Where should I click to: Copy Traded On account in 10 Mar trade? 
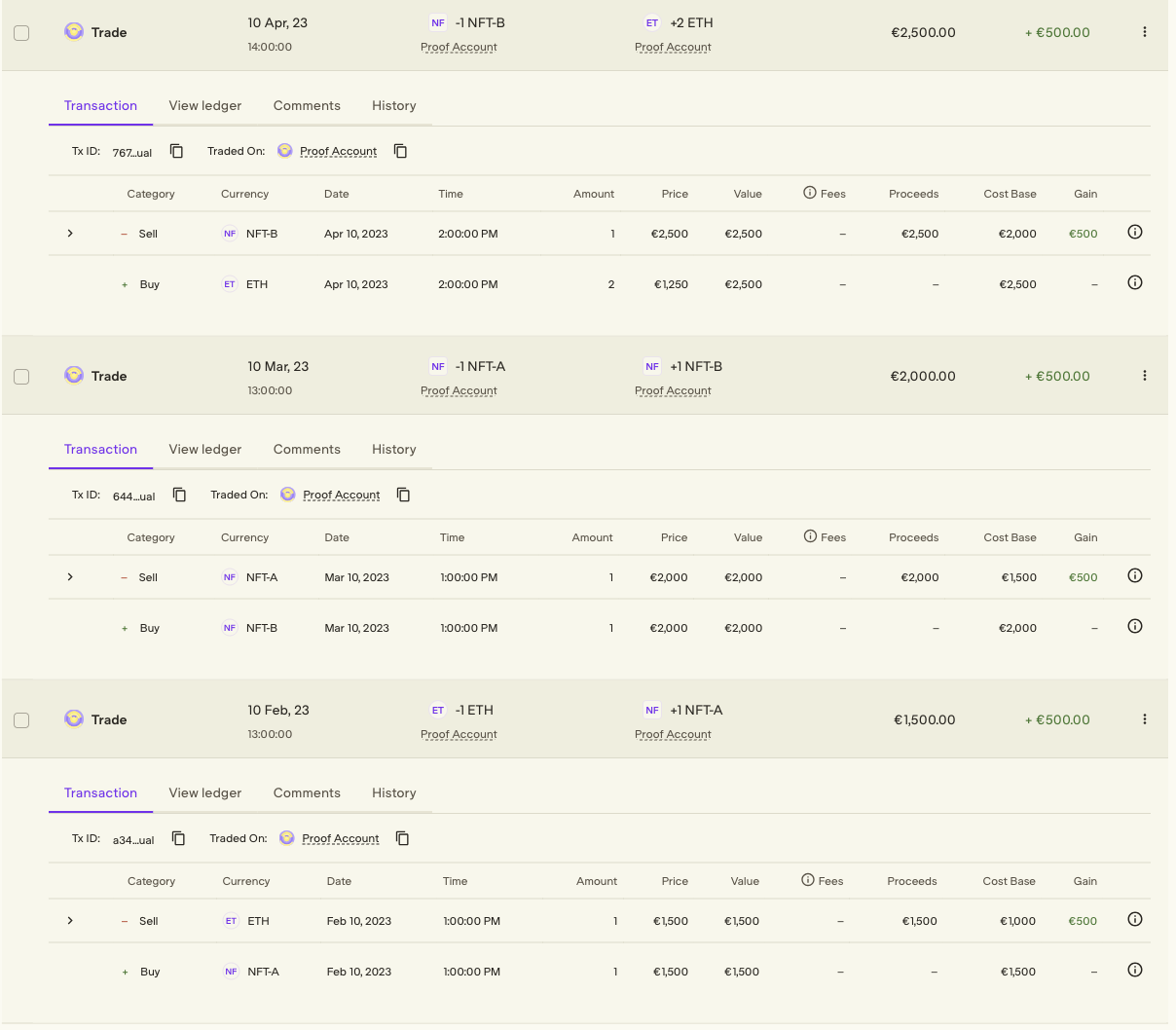pyautogui.click(x=404, y=495)
